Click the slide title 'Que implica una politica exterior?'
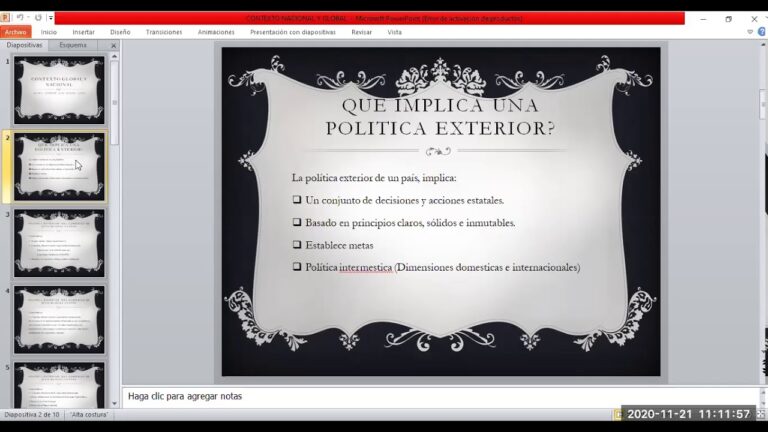This screenshot has width=768, height=432. (x=440, y=117)
